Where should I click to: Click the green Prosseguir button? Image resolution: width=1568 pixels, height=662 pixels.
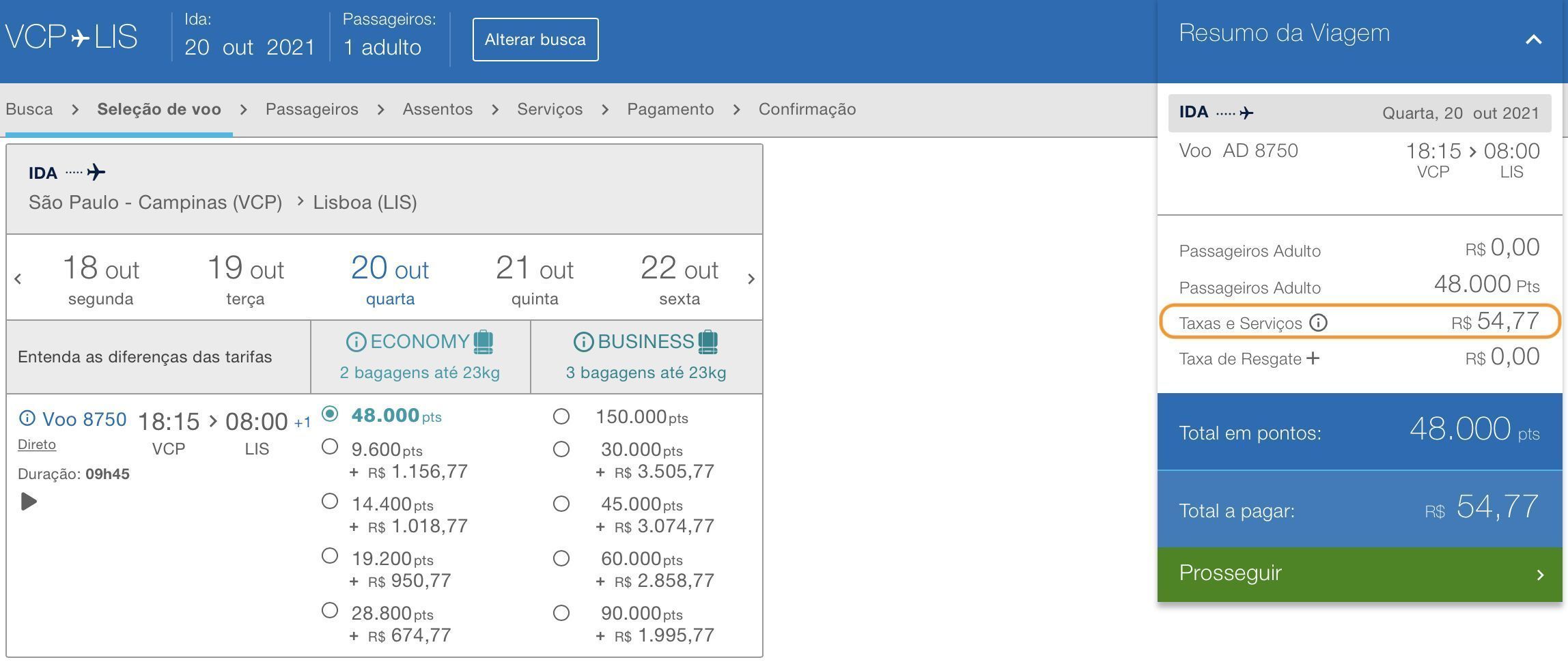click(1360, 574)
